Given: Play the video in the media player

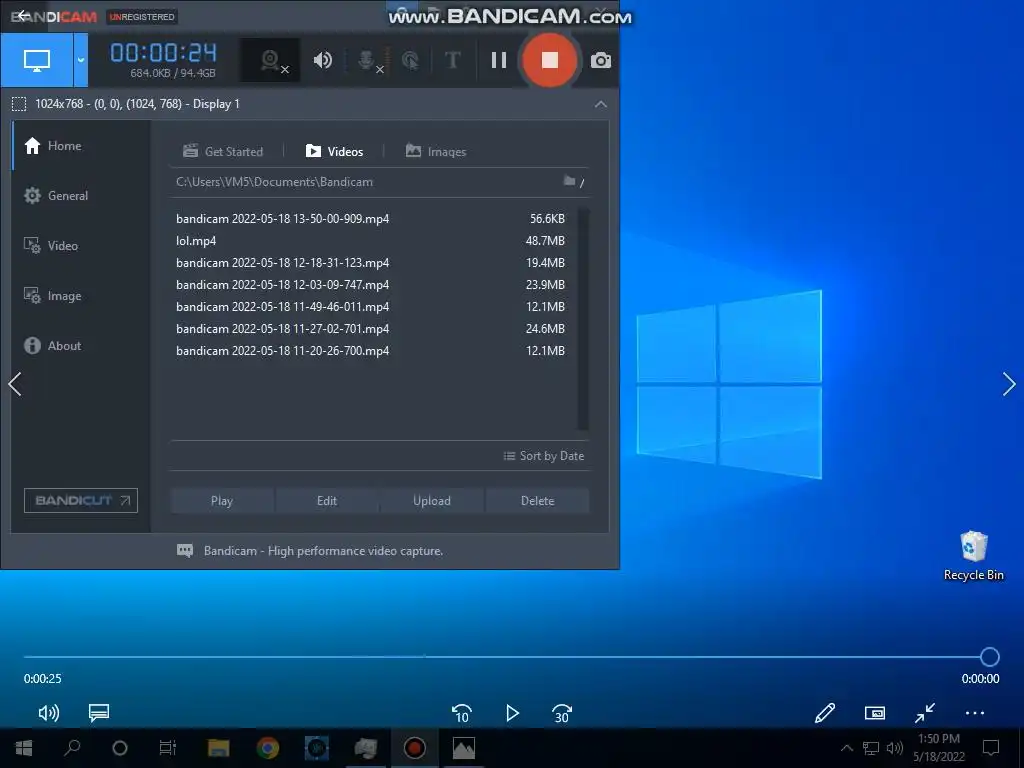Looking at the screenshot, I should 512,713.
